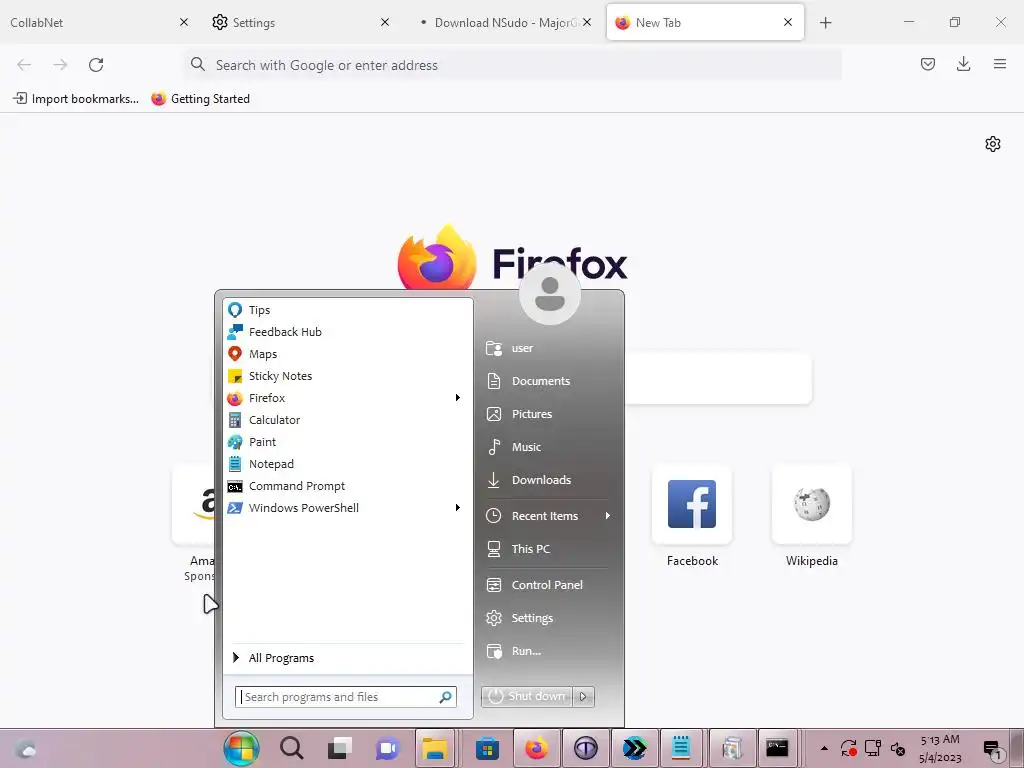Open new tab personalize gear icon
This screenshot has width=1024, height=768.
pyautogui.click(x=993, y=144)
